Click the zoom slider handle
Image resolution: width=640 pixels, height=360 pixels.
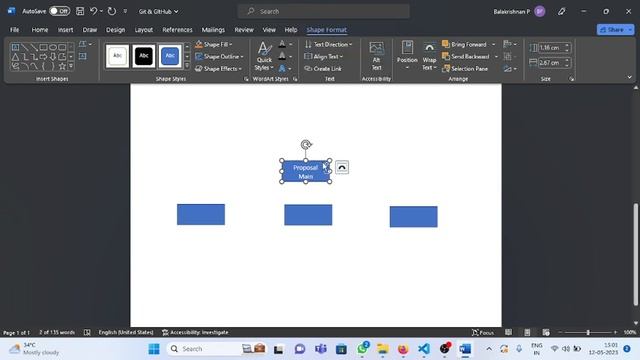(588, 332)
